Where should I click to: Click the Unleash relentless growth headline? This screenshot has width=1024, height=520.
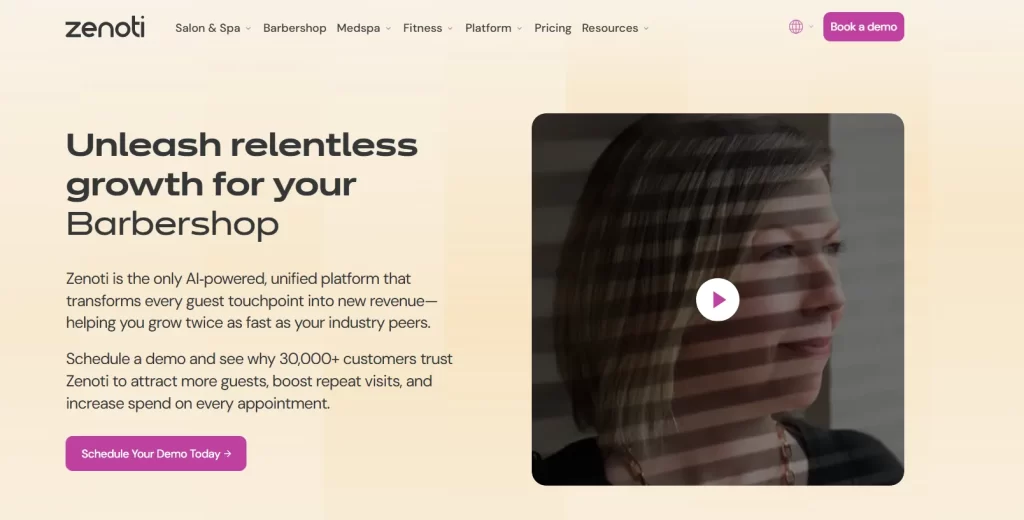pos(241,165)
